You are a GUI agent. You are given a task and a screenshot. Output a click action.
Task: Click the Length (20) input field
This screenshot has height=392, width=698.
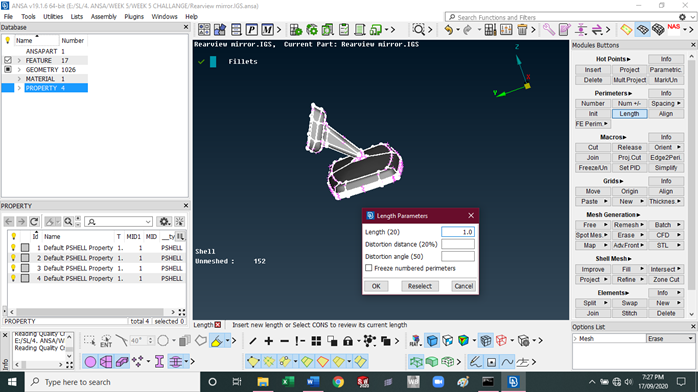(x=458, y=232)
